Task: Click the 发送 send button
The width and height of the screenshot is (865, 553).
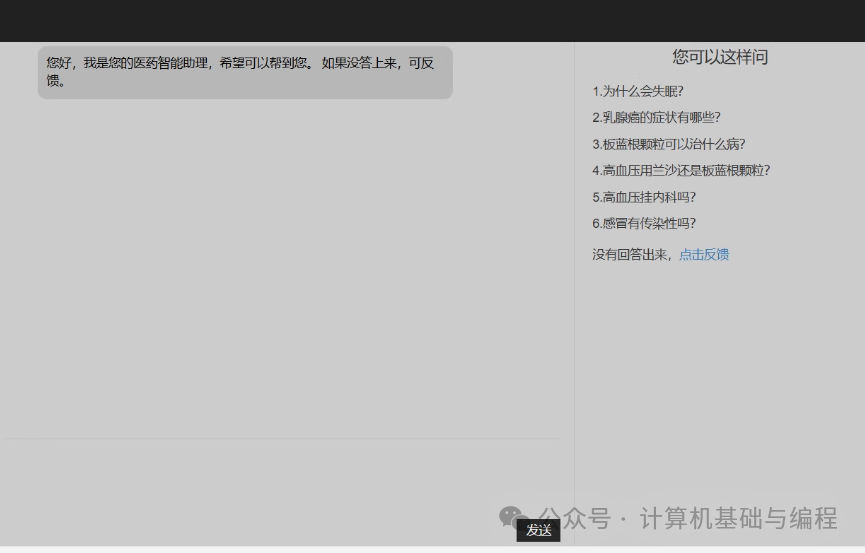Action: [x=538, y=530]
